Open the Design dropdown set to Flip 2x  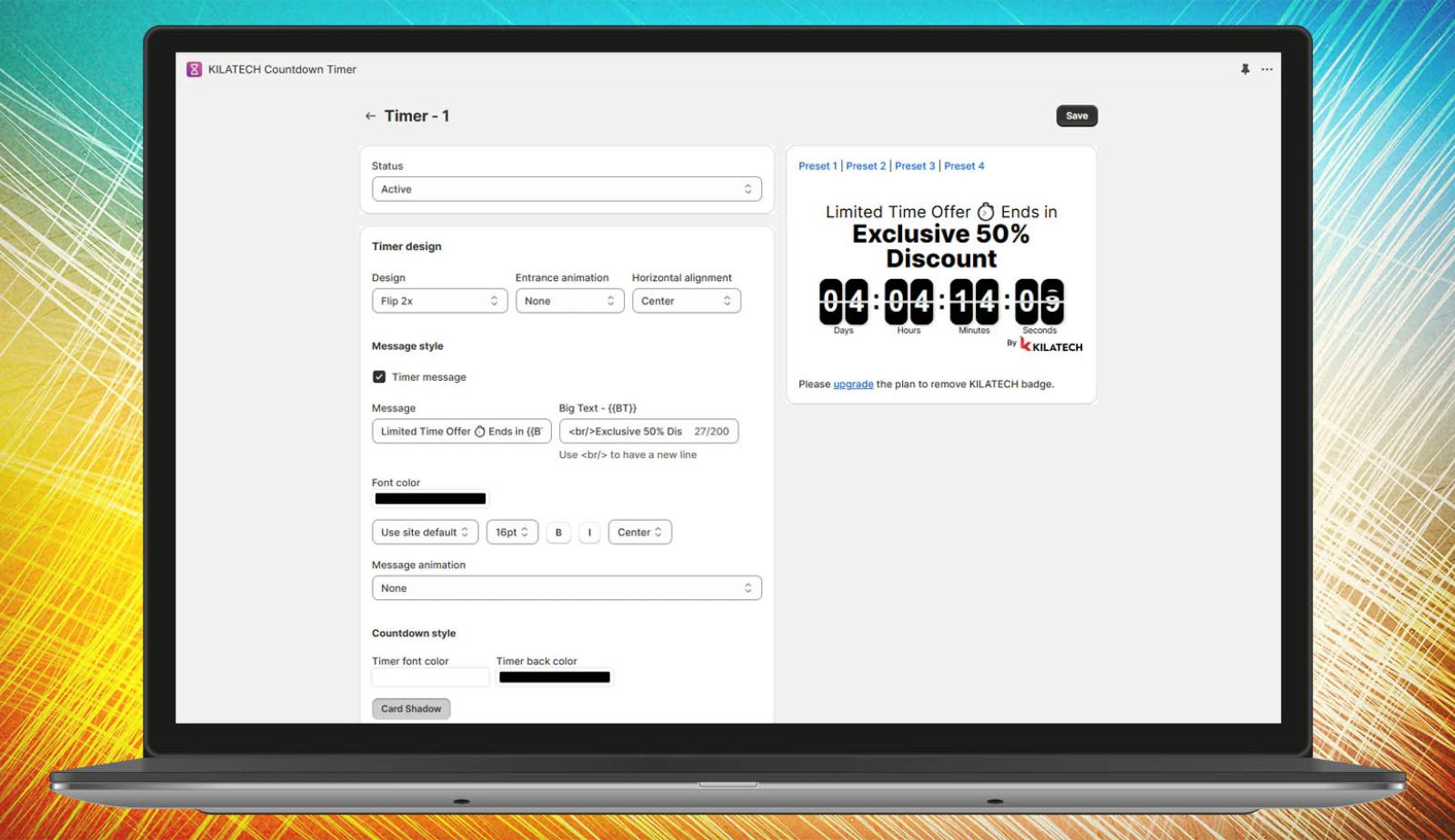(439, 301)
